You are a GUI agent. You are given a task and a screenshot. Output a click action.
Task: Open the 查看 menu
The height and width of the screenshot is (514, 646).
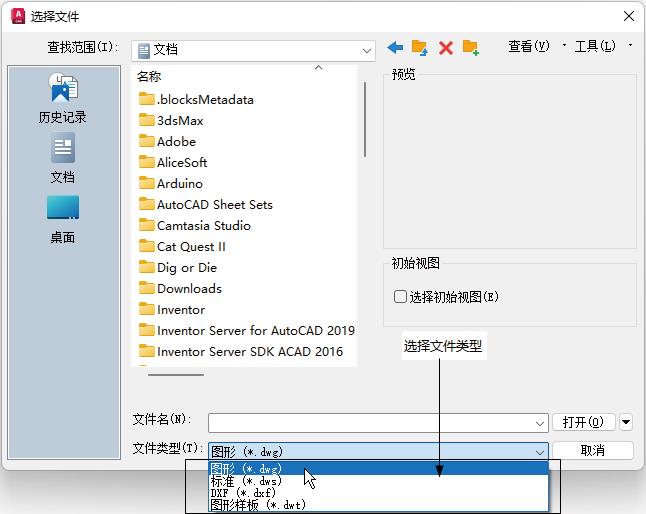point(529,46)
